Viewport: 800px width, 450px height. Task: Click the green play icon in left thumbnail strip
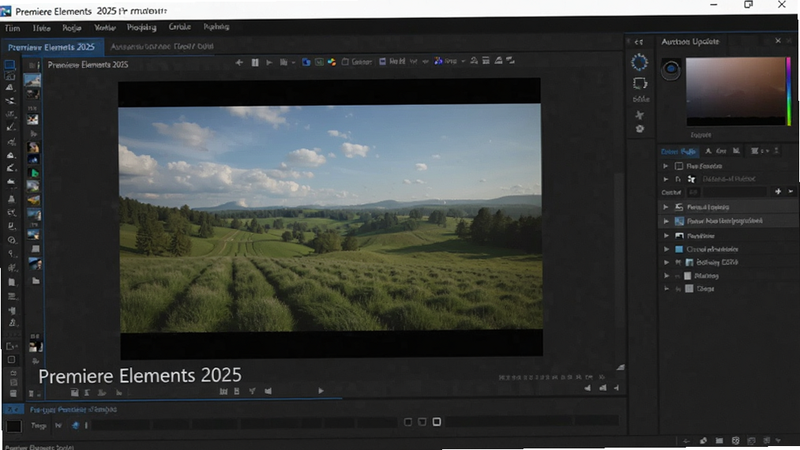click(33, 173)
